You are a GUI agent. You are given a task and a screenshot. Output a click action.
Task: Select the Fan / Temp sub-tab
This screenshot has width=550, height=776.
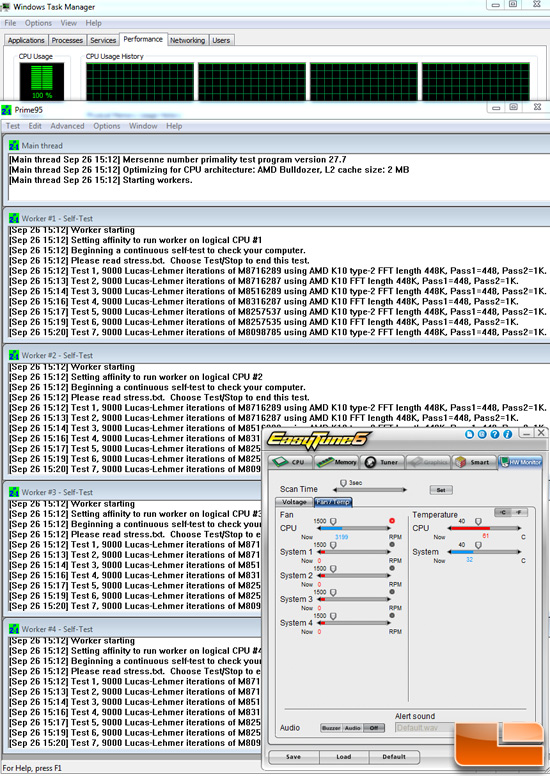point(333,502)
